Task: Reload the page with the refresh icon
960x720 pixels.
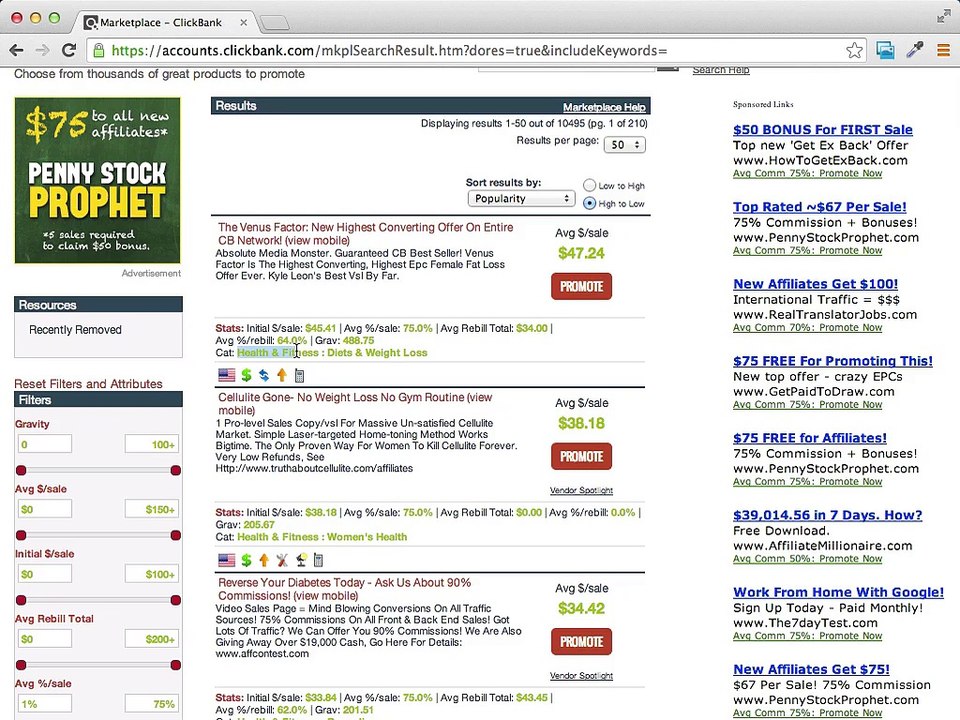Action: pyautogui.click(x=69, y=50)
